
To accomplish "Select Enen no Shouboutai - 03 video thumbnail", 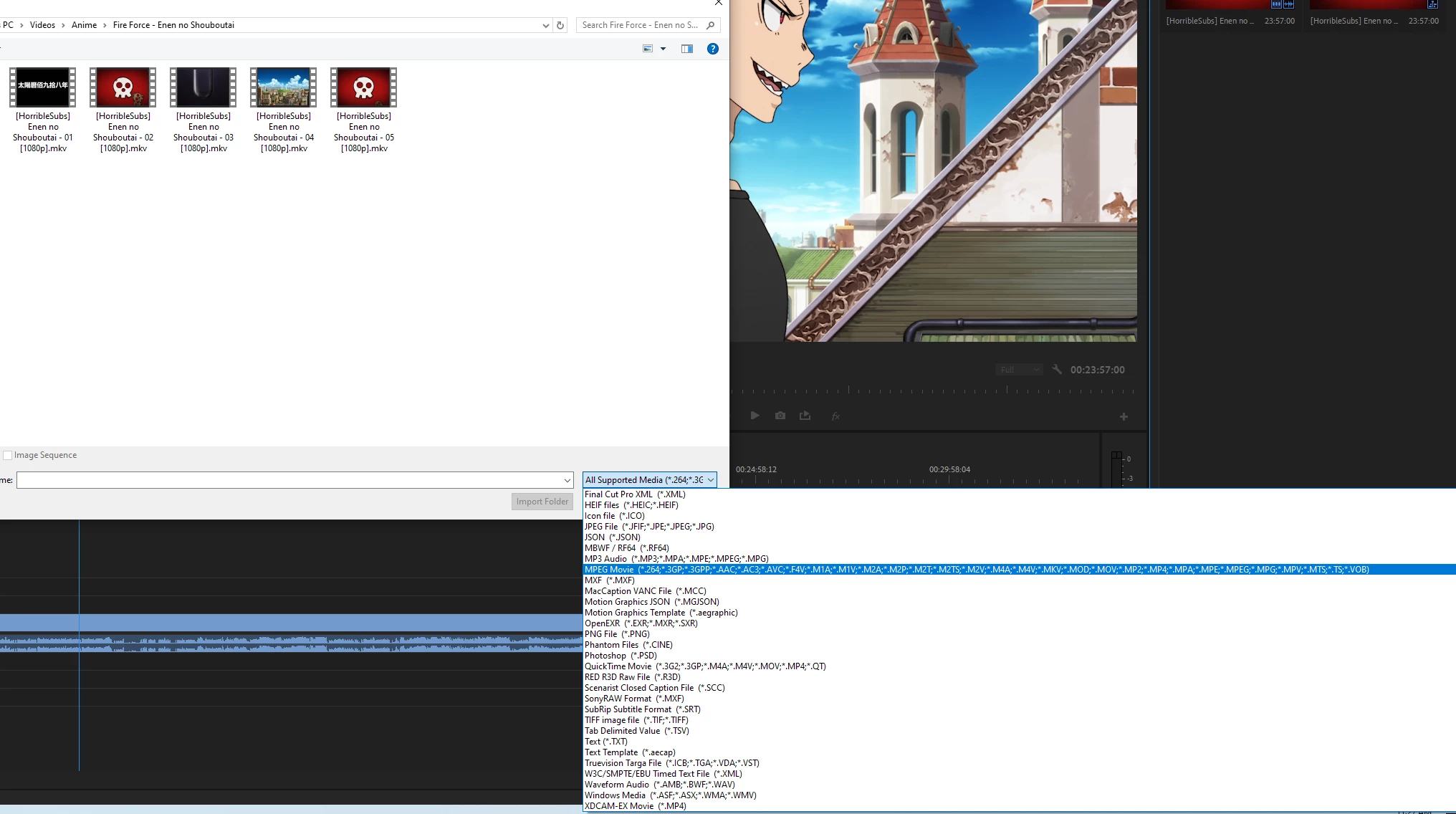I will (x=203, y=88).
